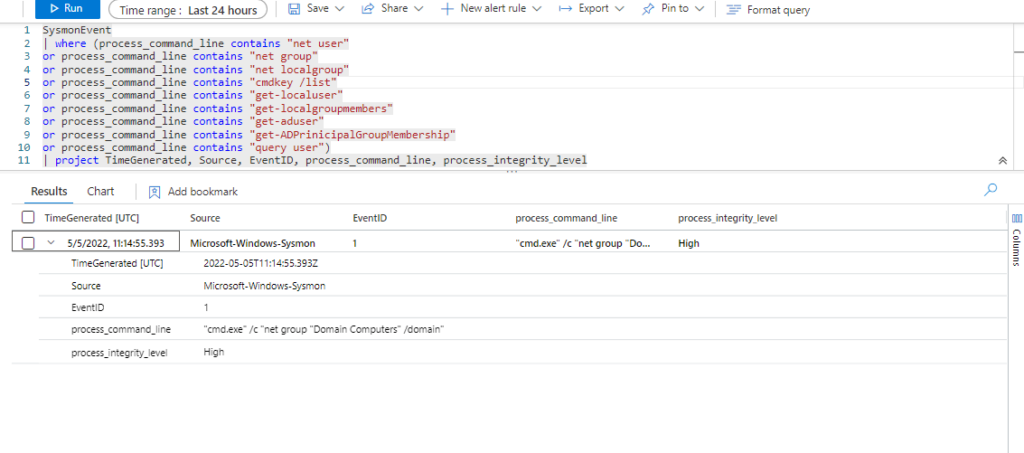Click the search magnifier in results
The image size is (1024, 453).
pos(991,189)
